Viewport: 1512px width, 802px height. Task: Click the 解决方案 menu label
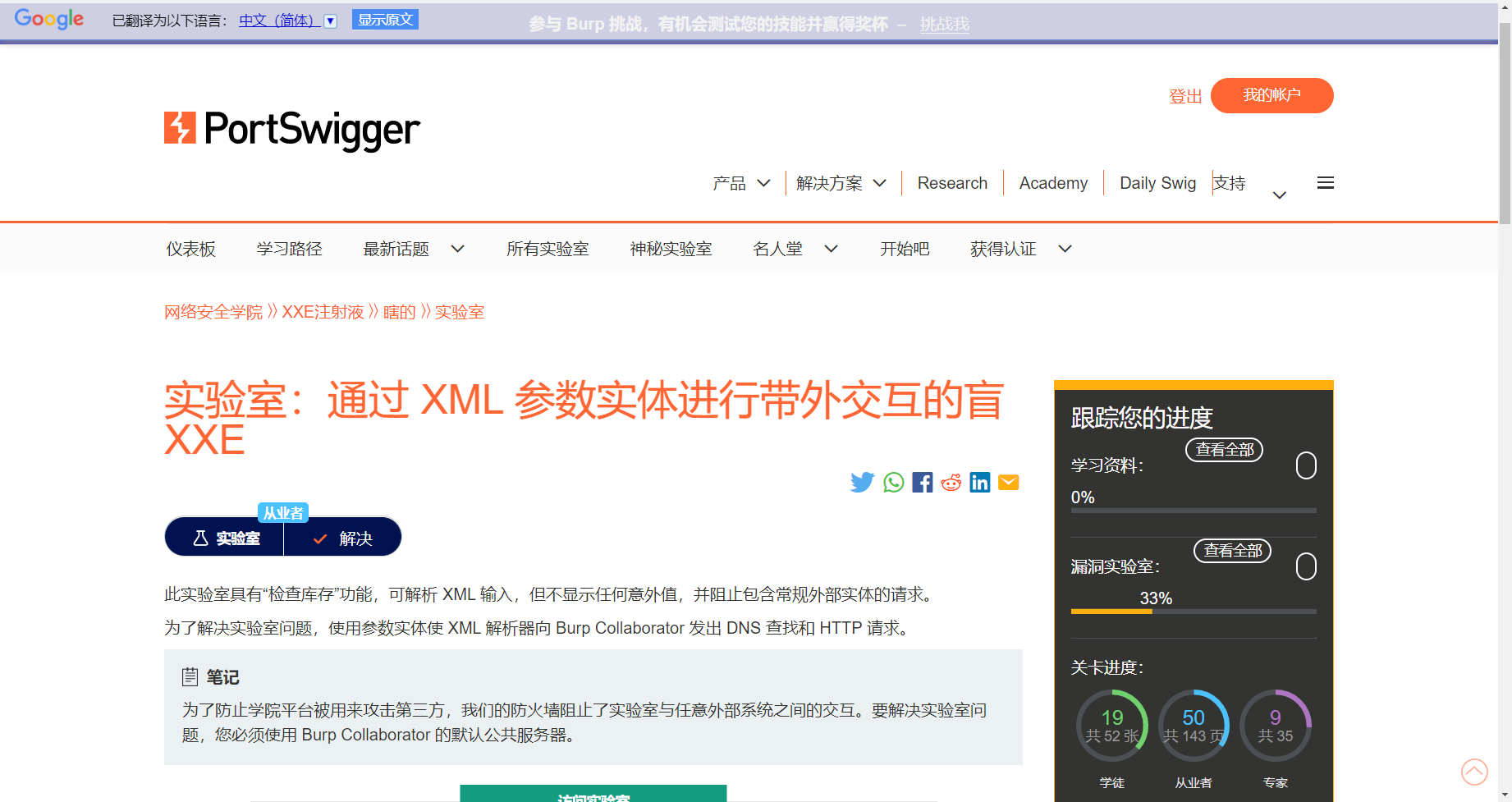point(829,183)
